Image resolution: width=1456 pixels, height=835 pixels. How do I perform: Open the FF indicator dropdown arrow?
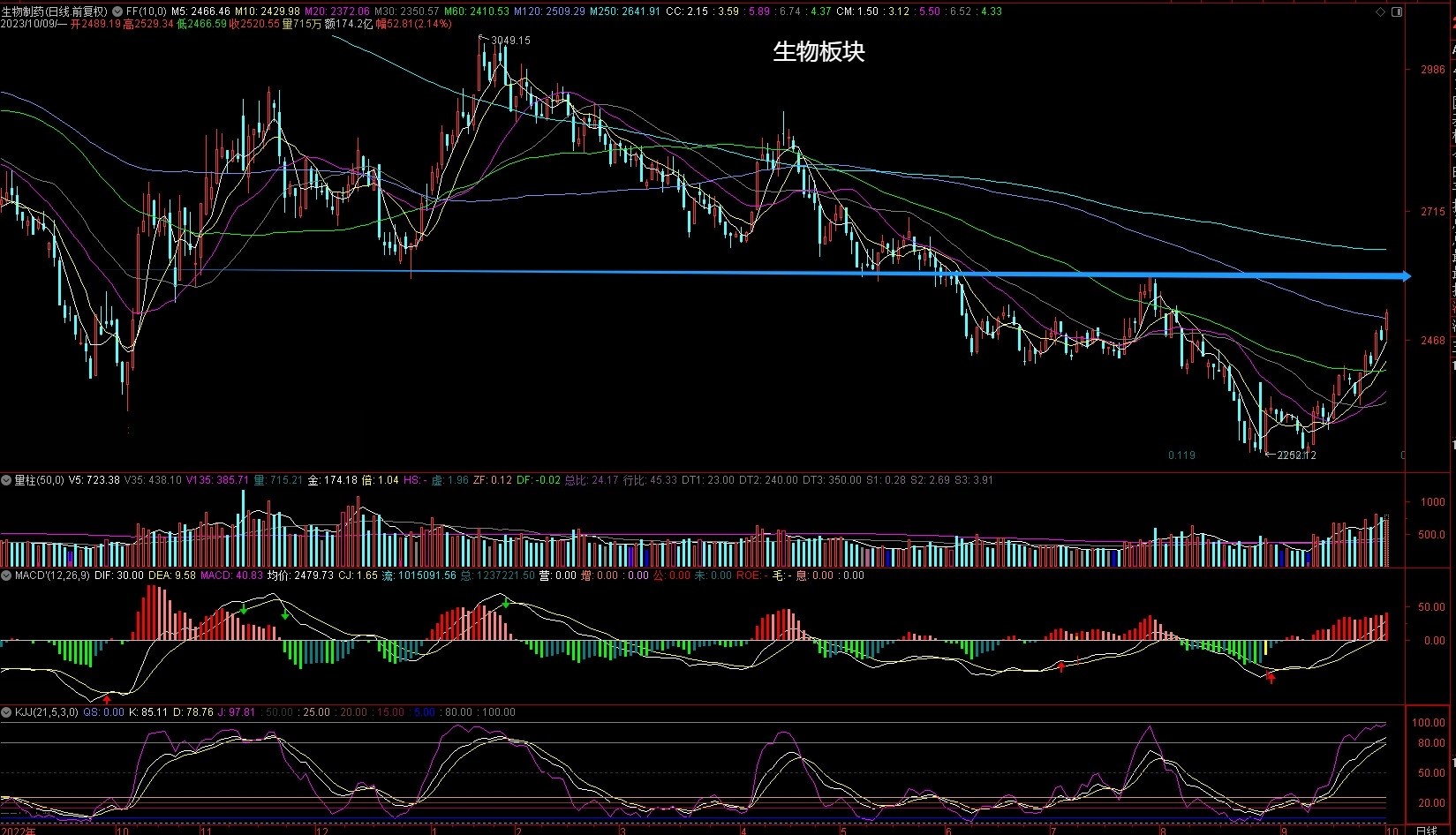(117, 11)
